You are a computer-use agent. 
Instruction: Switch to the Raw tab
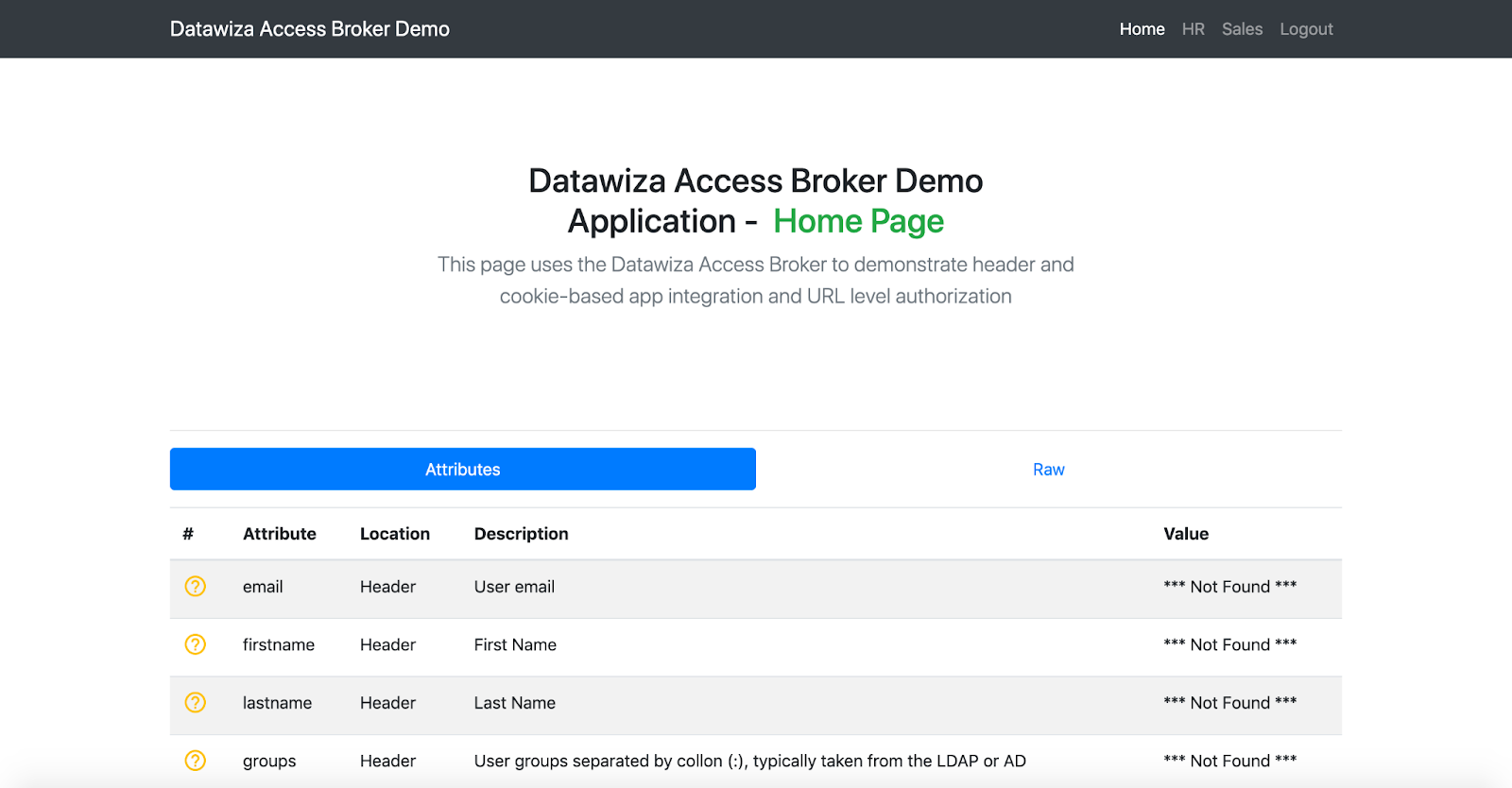1049,470
